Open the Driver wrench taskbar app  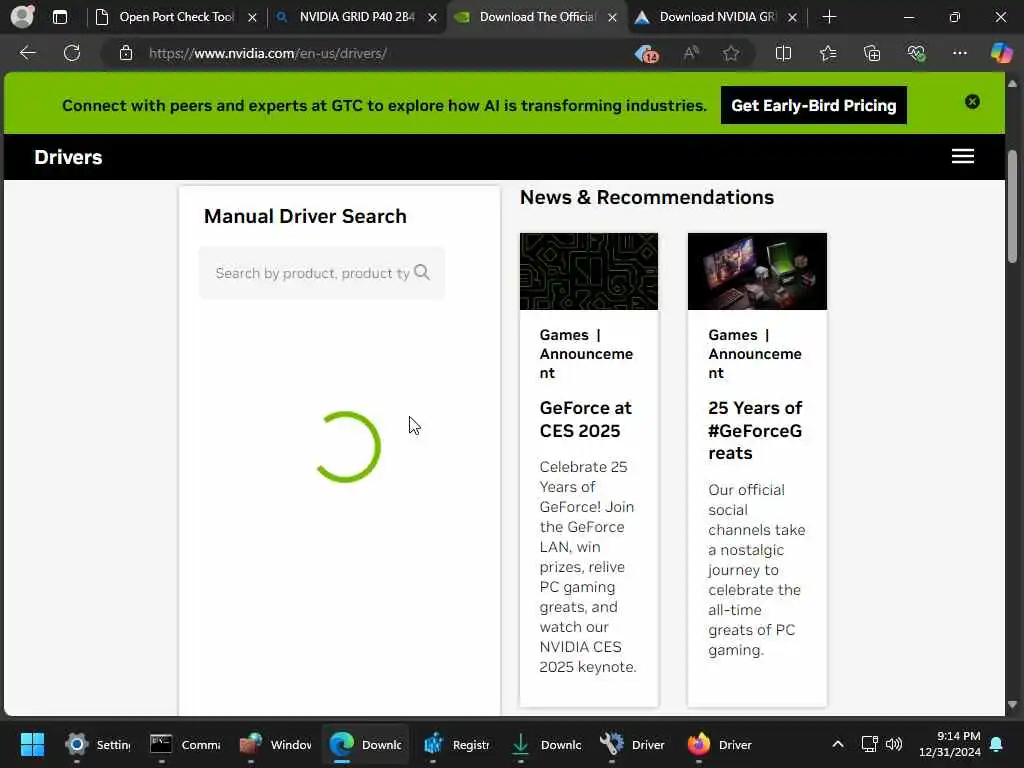pos(632,744)
